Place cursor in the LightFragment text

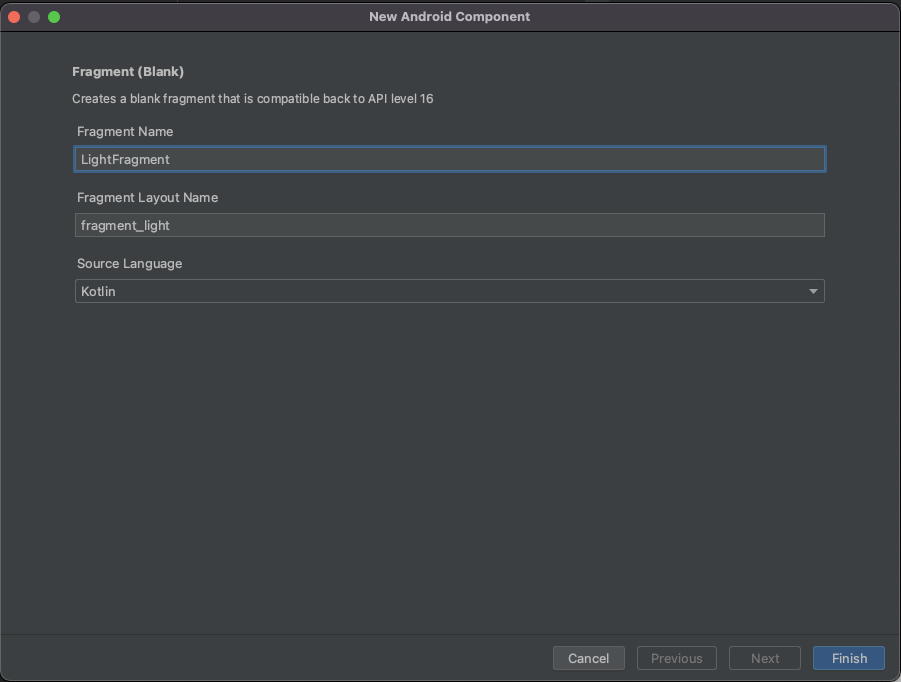click(125, 160)
